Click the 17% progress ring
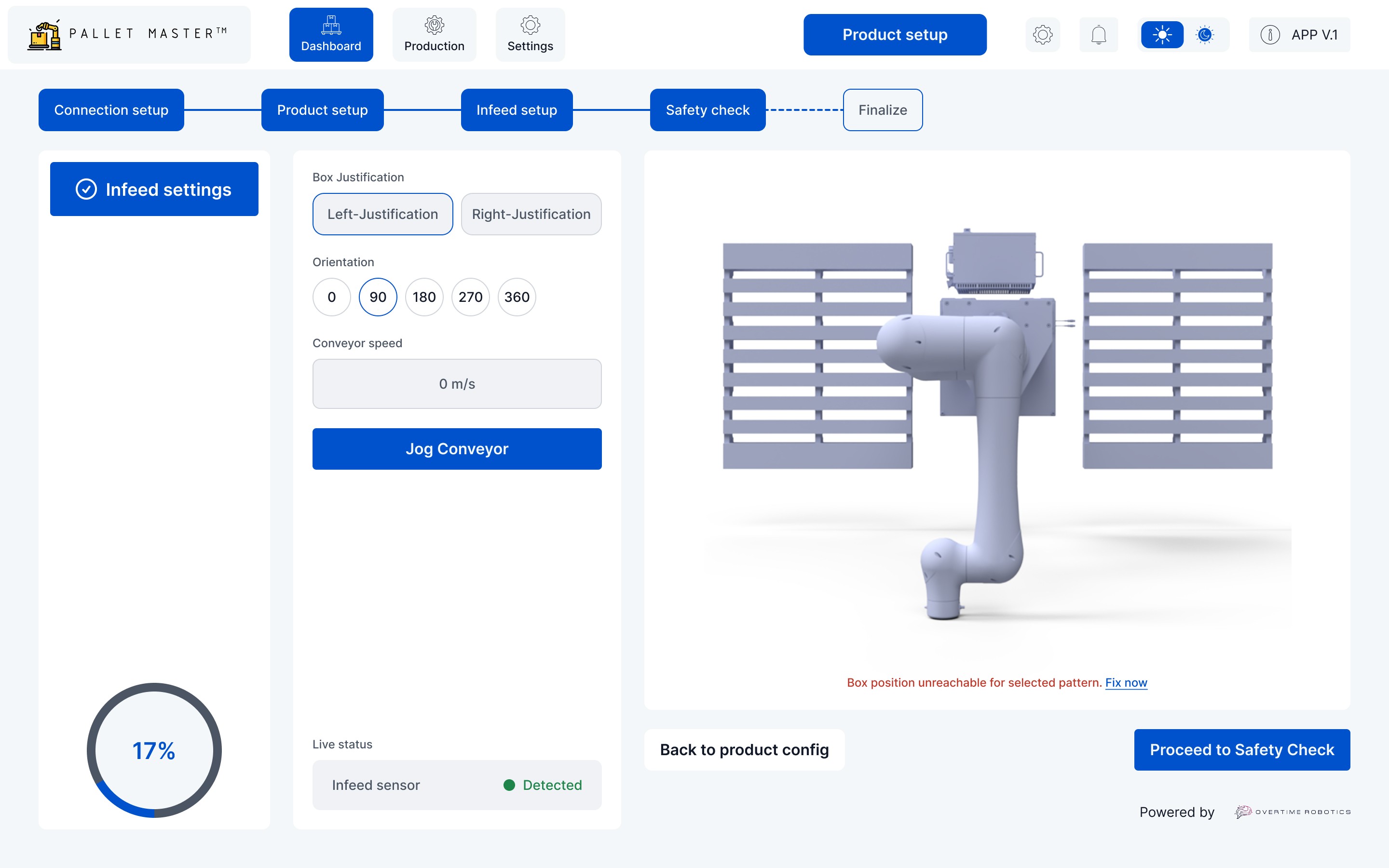The image size is (1389, 868). [154, 750]
